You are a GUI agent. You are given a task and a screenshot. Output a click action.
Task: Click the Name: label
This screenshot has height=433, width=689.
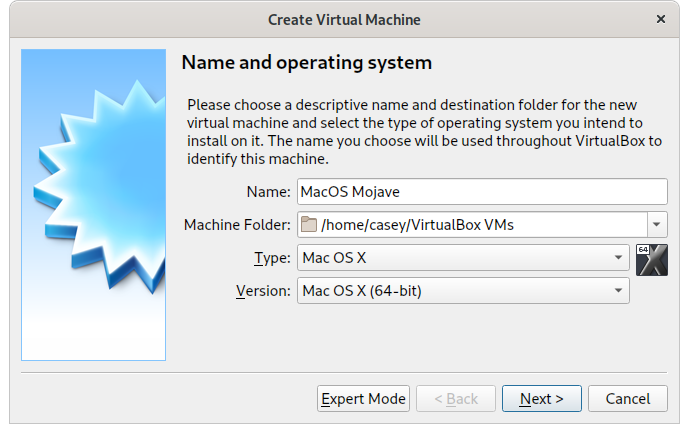point(268,192)
